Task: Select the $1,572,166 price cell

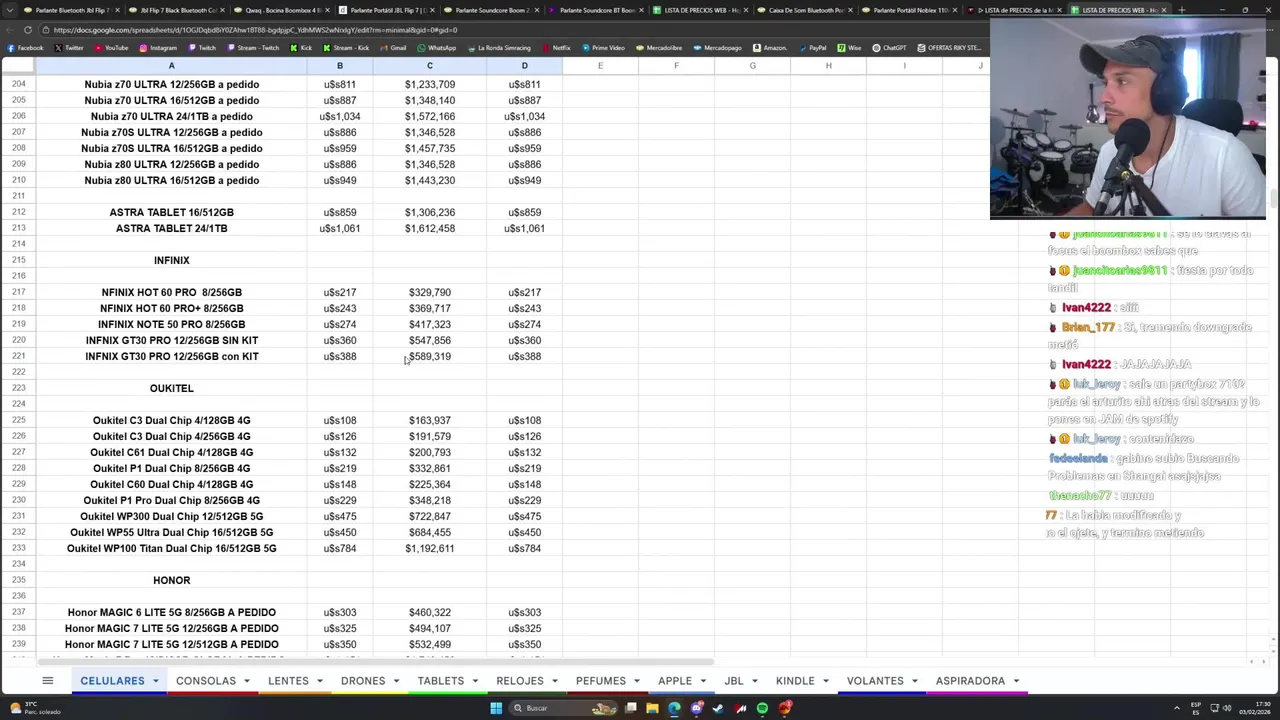Action: (x=430, y=116)
